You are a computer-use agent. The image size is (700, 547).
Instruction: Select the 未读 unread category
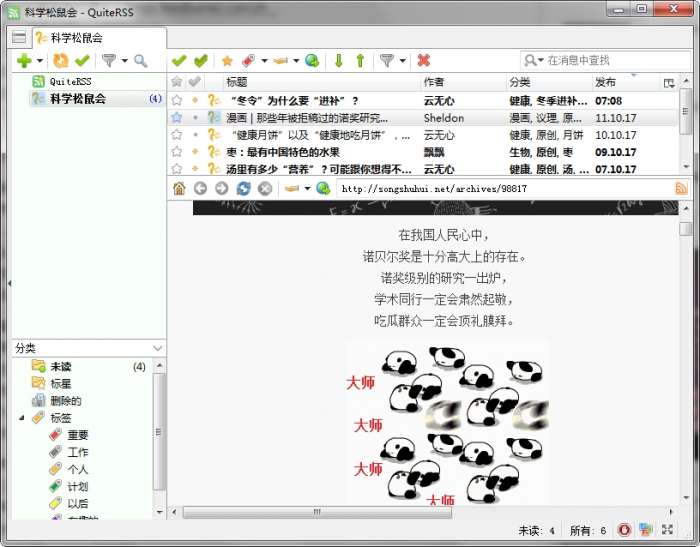point(61,367)
